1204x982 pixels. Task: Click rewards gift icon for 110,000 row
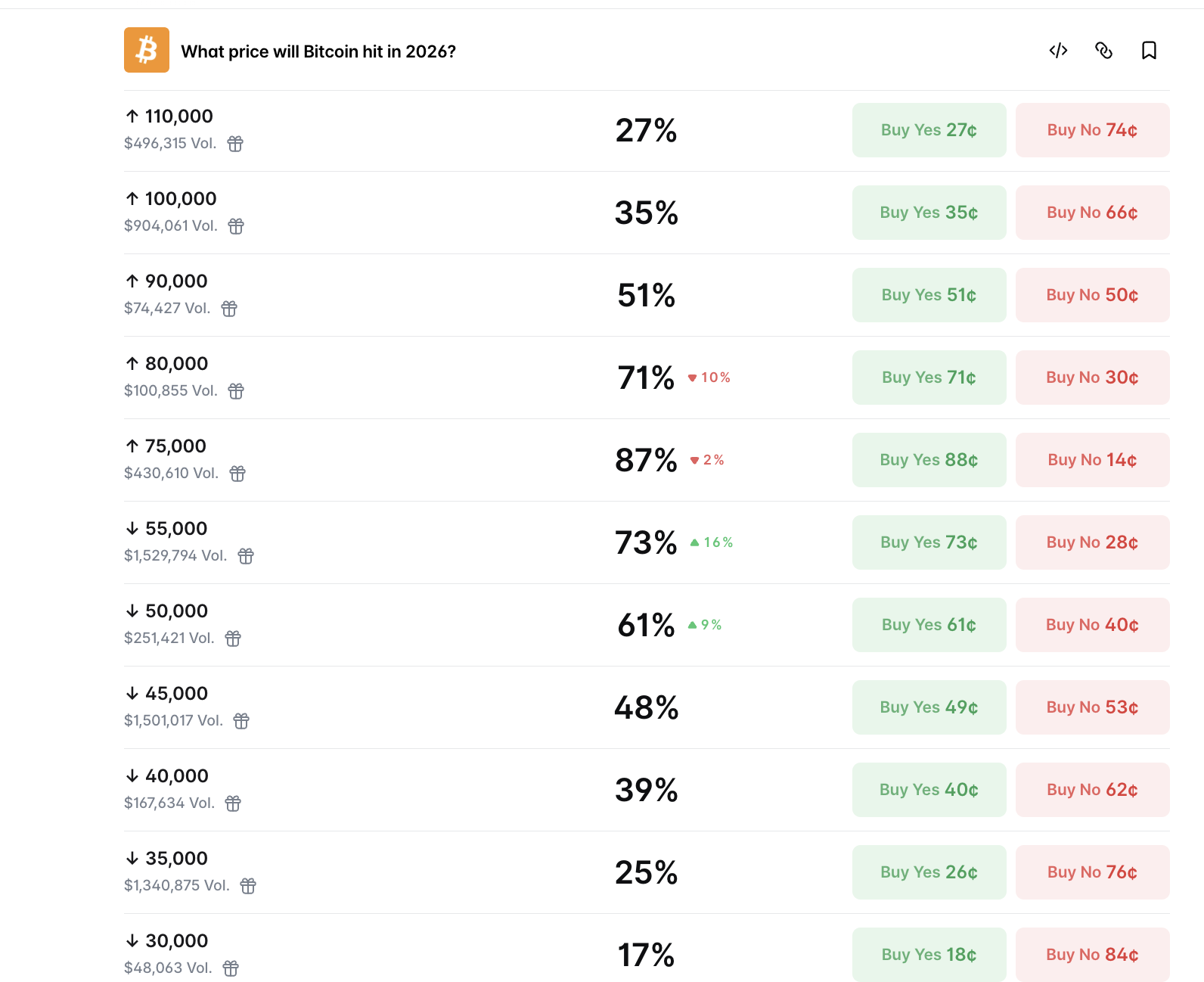[x=236, y=144]
